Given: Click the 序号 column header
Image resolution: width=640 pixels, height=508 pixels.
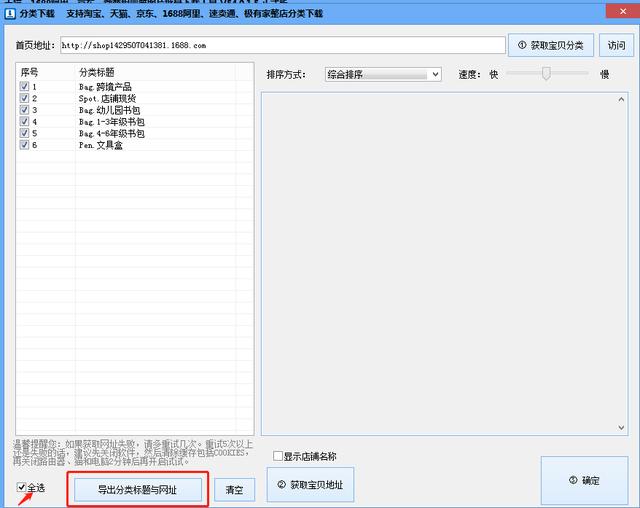Looking at the screenshot, I should (x=29, y=73).
